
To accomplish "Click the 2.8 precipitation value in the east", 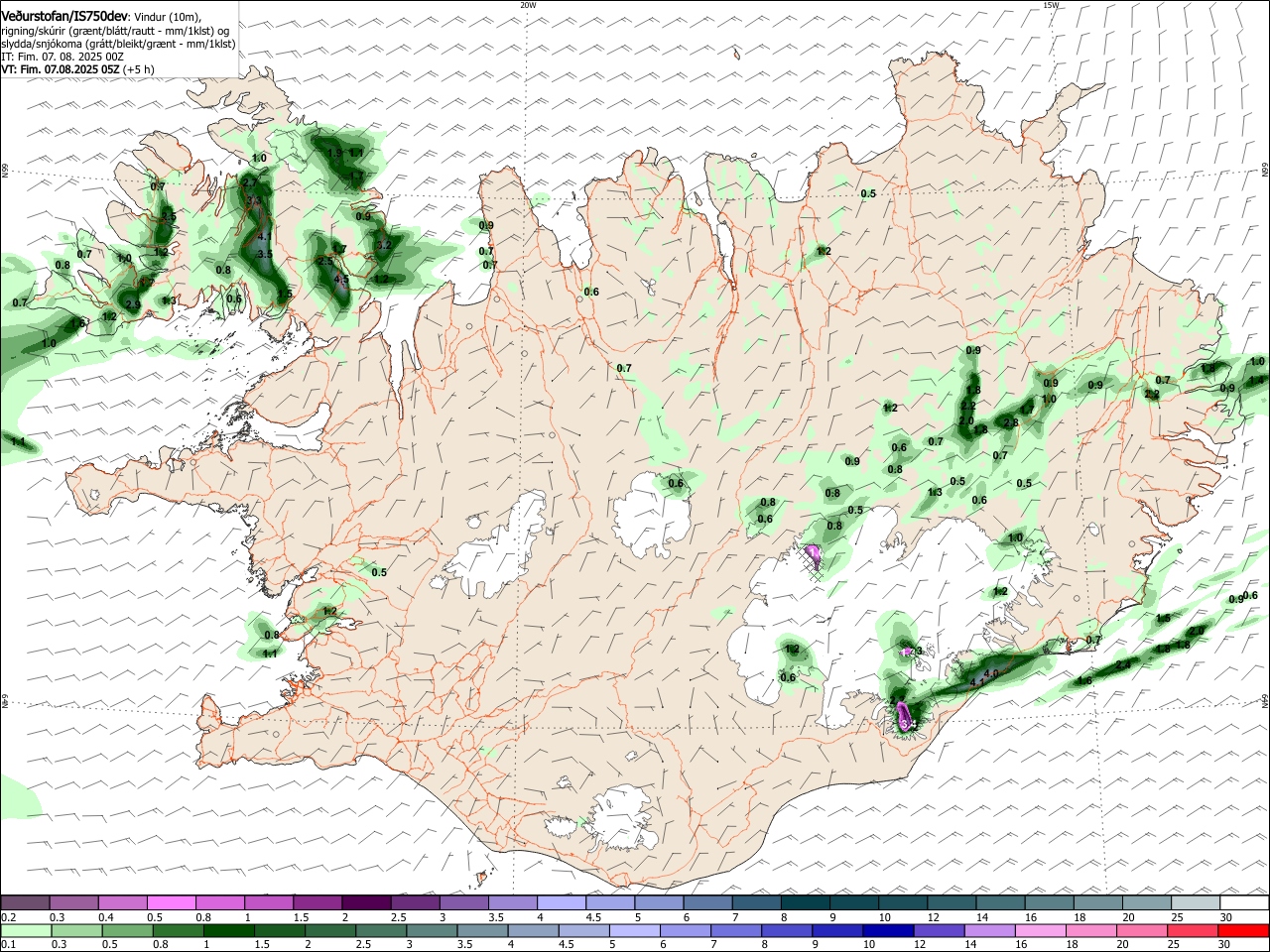I will click(1011, 423).
